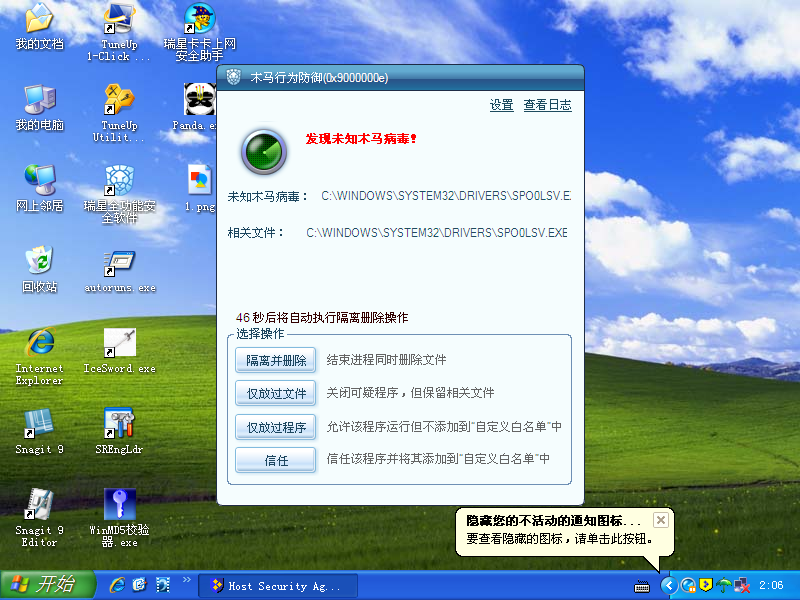Viewport: 800px width, 600px height.
Task: Show hidden tray icons with the arrow button
Action: [x=669, y=585]
